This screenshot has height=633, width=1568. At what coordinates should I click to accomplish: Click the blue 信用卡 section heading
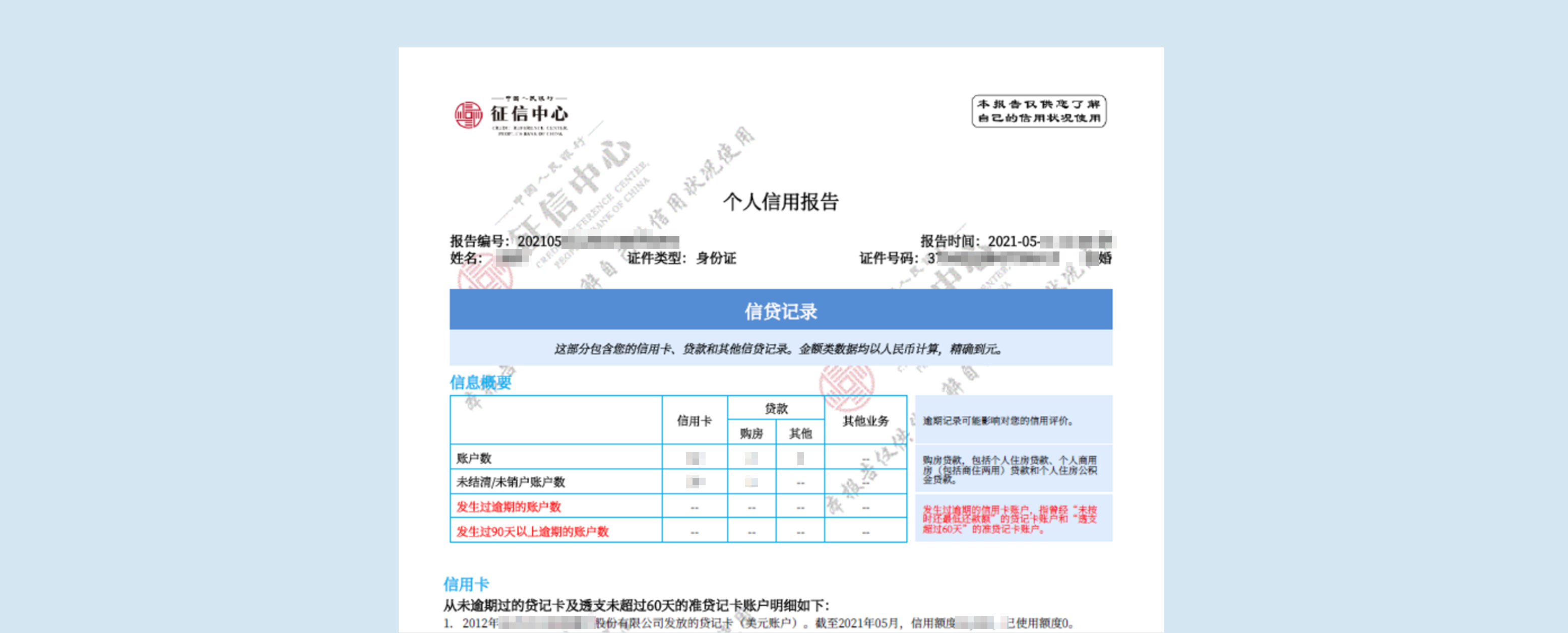(x=466, y=584)
